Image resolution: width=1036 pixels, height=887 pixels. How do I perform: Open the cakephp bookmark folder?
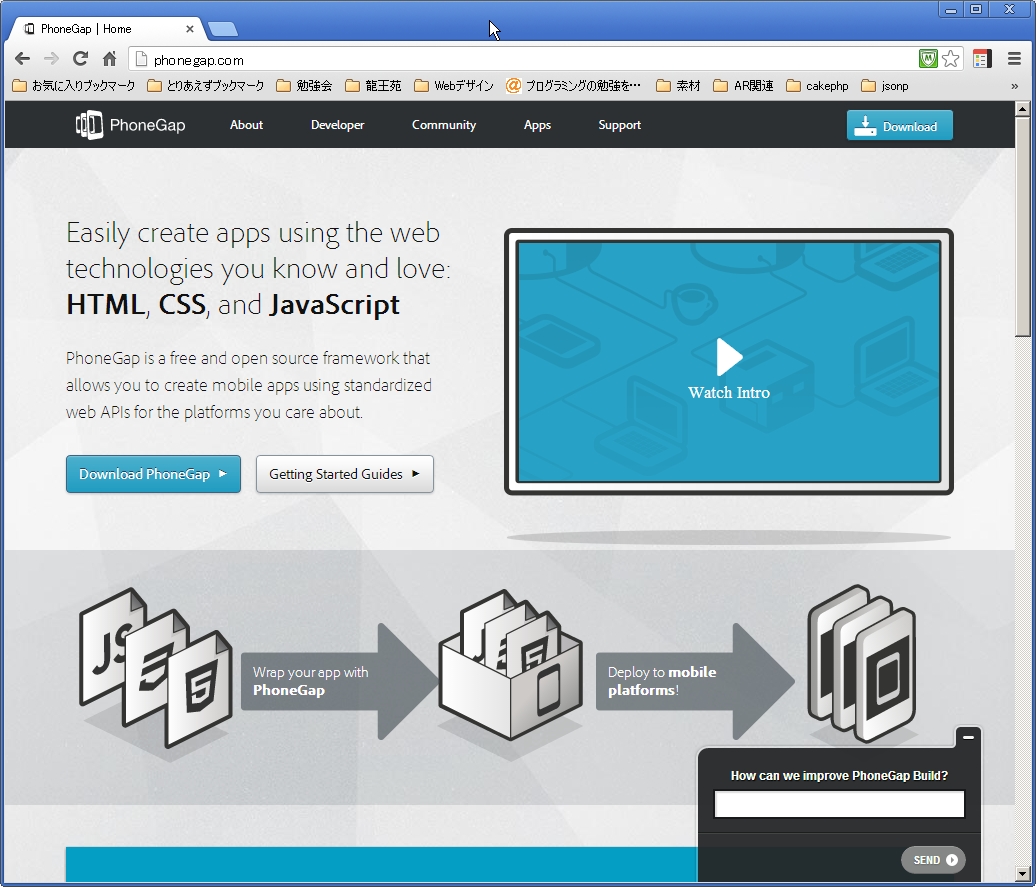[817, 86]
